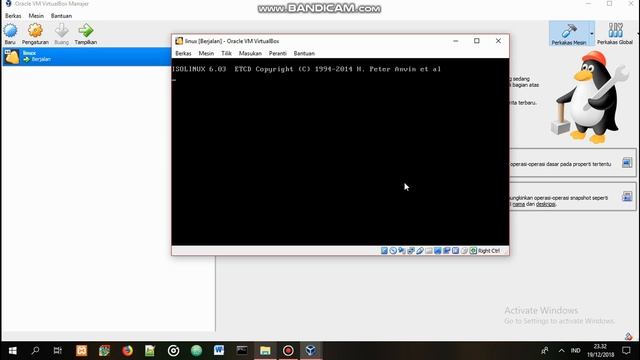Click audio indicator icon in VM status bar
Viewport: 640px width, 360px height.
coord(402,251)
